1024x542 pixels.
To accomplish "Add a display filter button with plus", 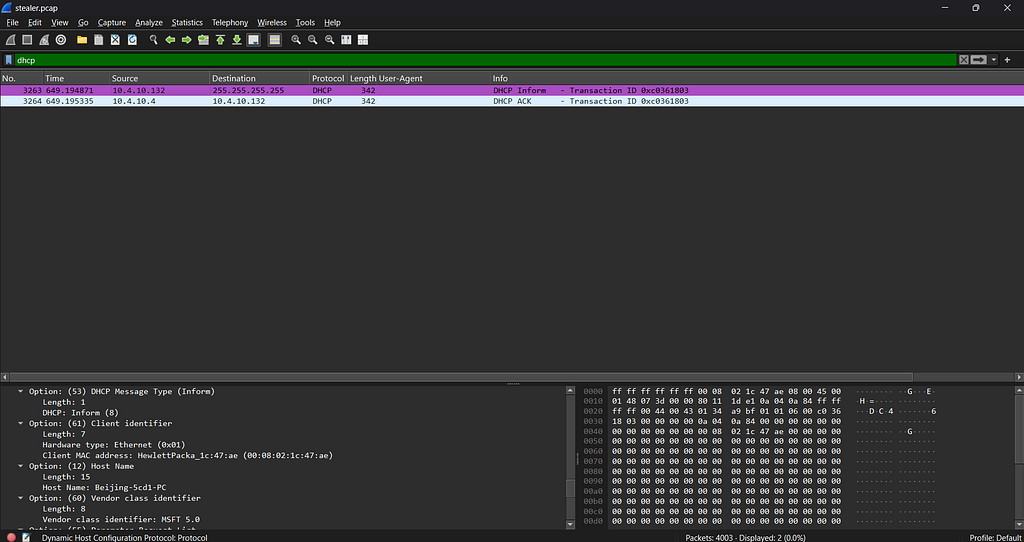I will click(x=1008, y=60).
